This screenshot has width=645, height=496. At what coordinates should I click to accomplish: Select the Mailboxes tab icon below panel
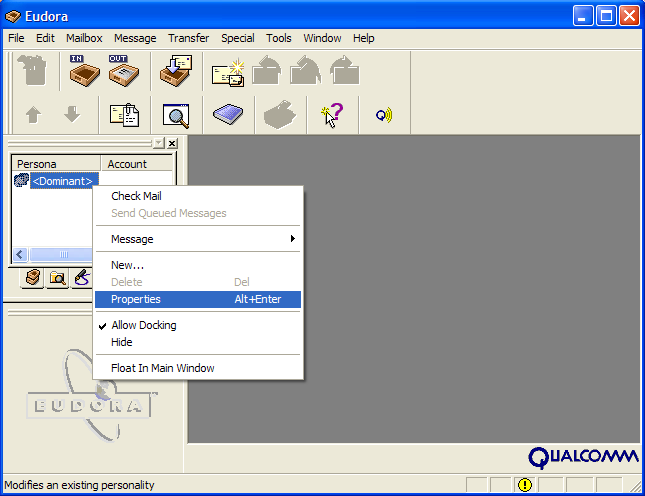pyautogui.click(x=32, y=278)
